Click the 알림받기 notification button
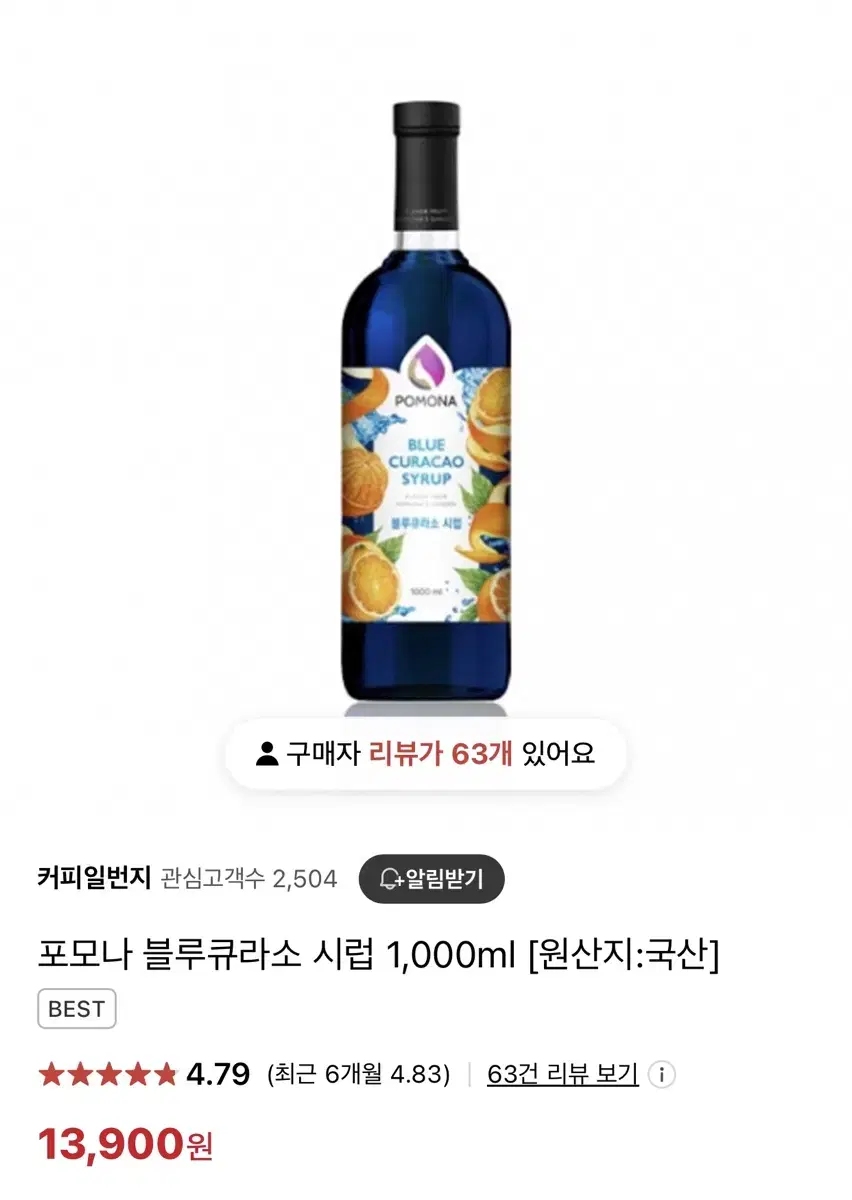Image resolution: width=852 pixels, height=1200 pixels. click(x=432, y=879)
